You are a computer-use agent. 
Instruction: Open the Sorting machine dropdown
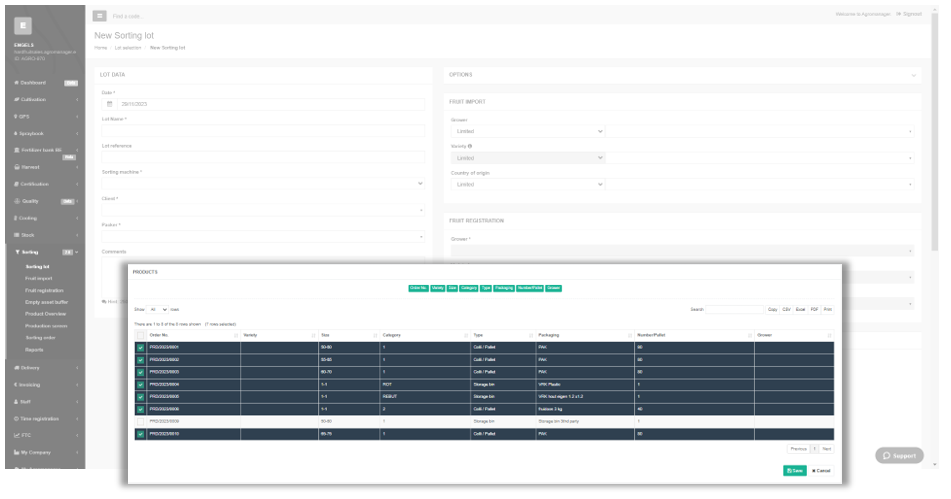pyautogui.click(x=263, y=184)
